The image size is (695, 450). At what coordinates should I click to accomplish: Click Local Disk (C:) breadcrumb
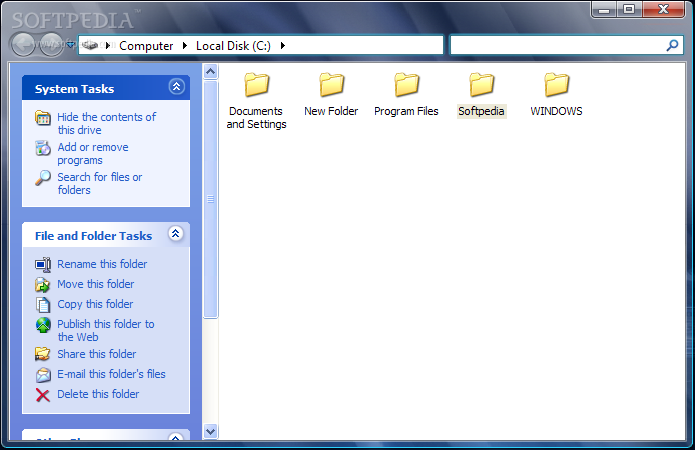tap(233, 46)
